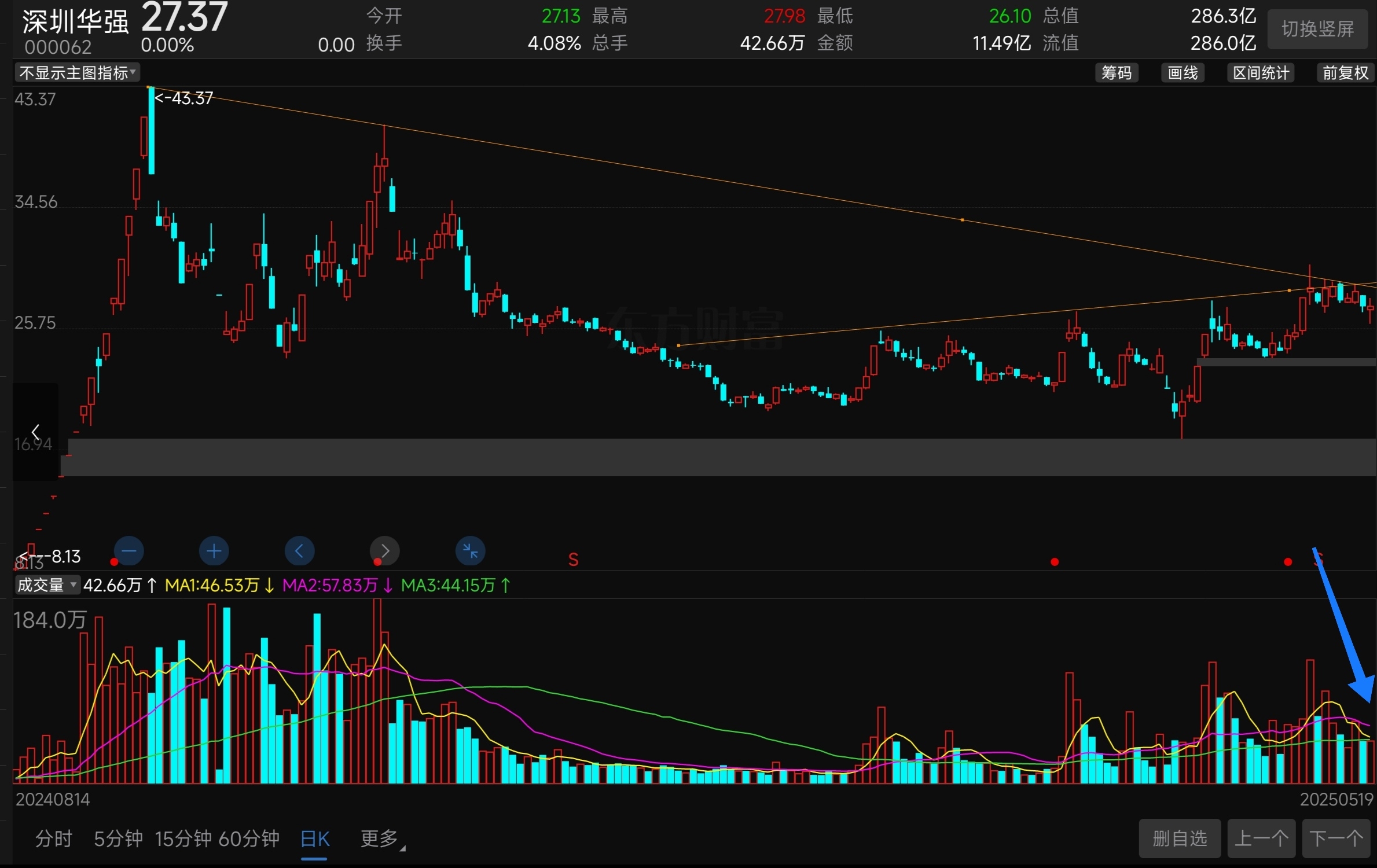Switch to 5分钟 chart tab
Screen dimensions: 1377x868
pos(118,838)
